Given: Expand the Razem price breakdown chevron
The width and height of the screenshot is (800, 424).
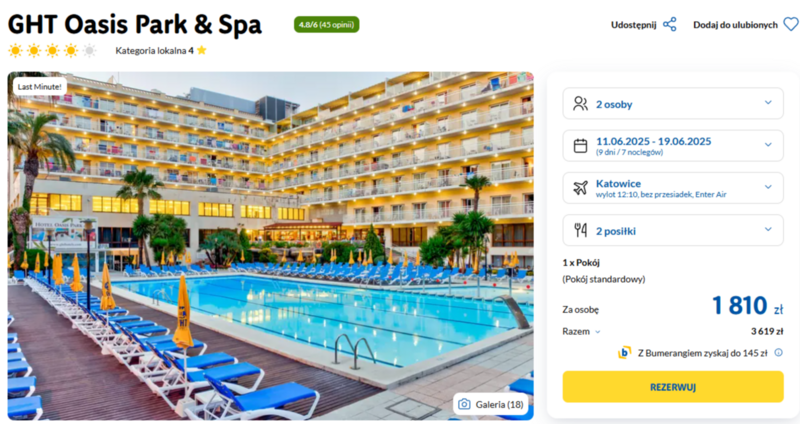Looking at the screenshot, I should (x=597, y=332).
